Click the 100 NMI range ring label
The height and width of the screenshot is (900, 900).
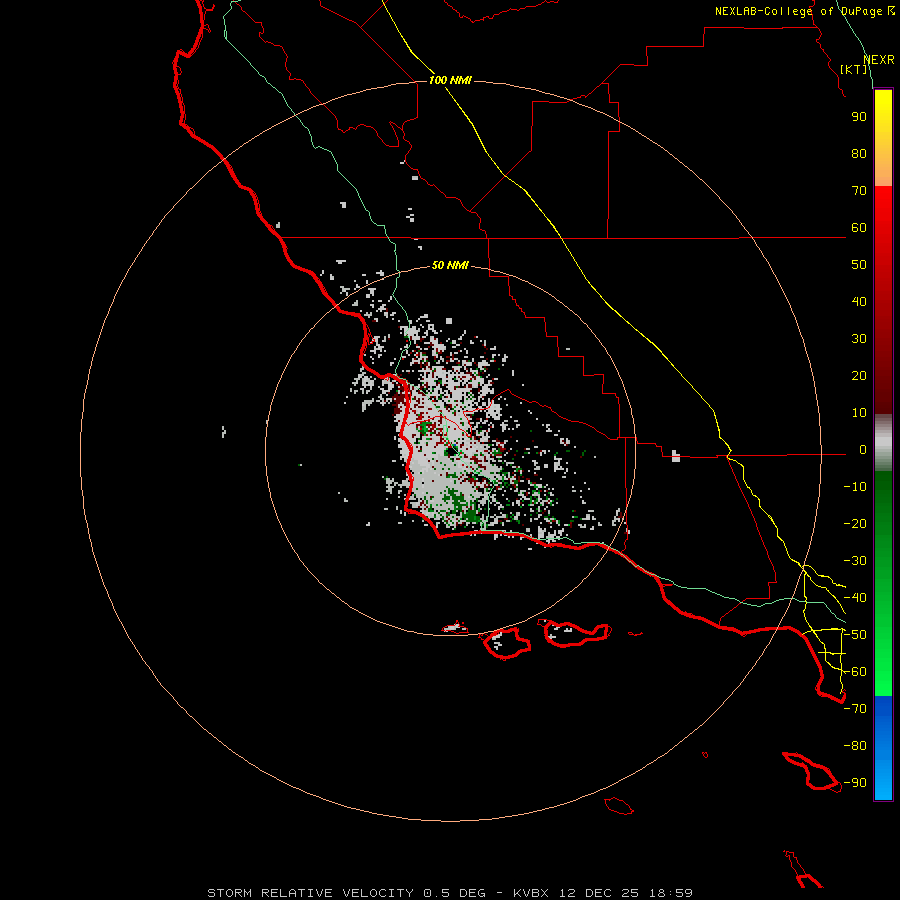click(x=450, y=80)
